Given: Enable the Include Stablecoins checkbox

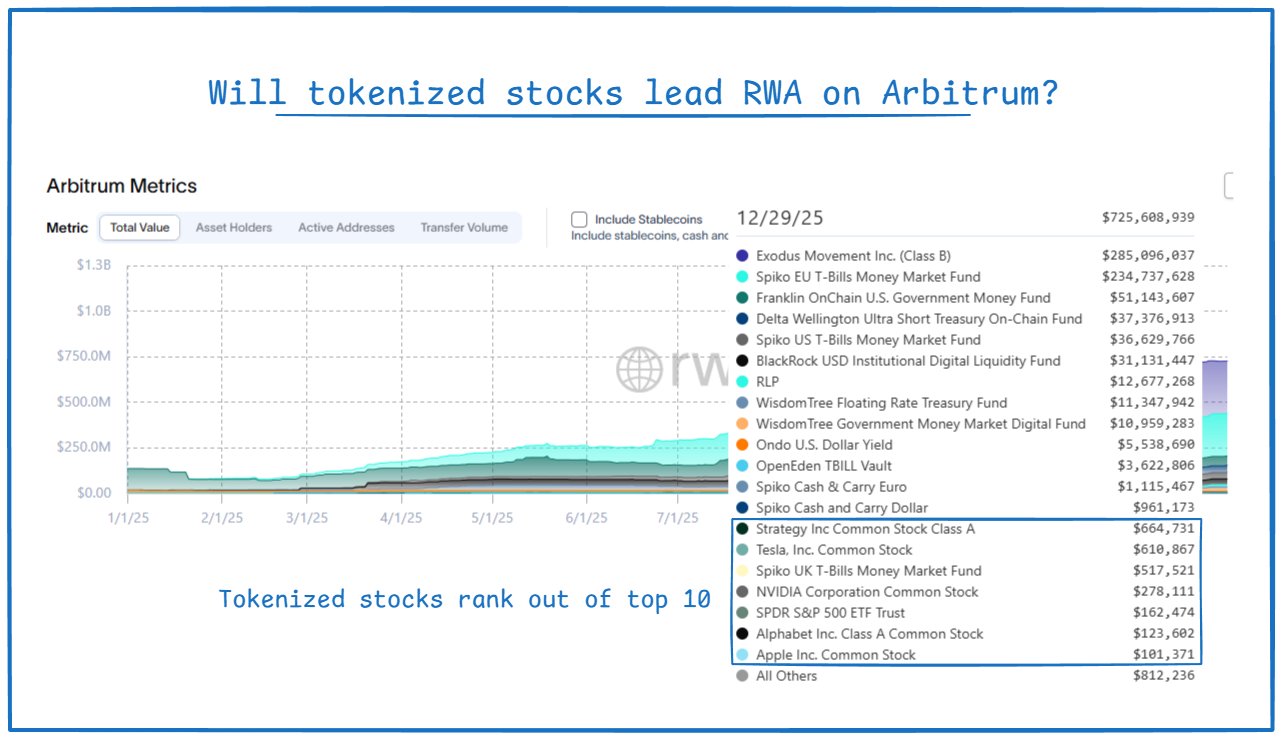Looking at the screenshot, I should coord(579,219).
